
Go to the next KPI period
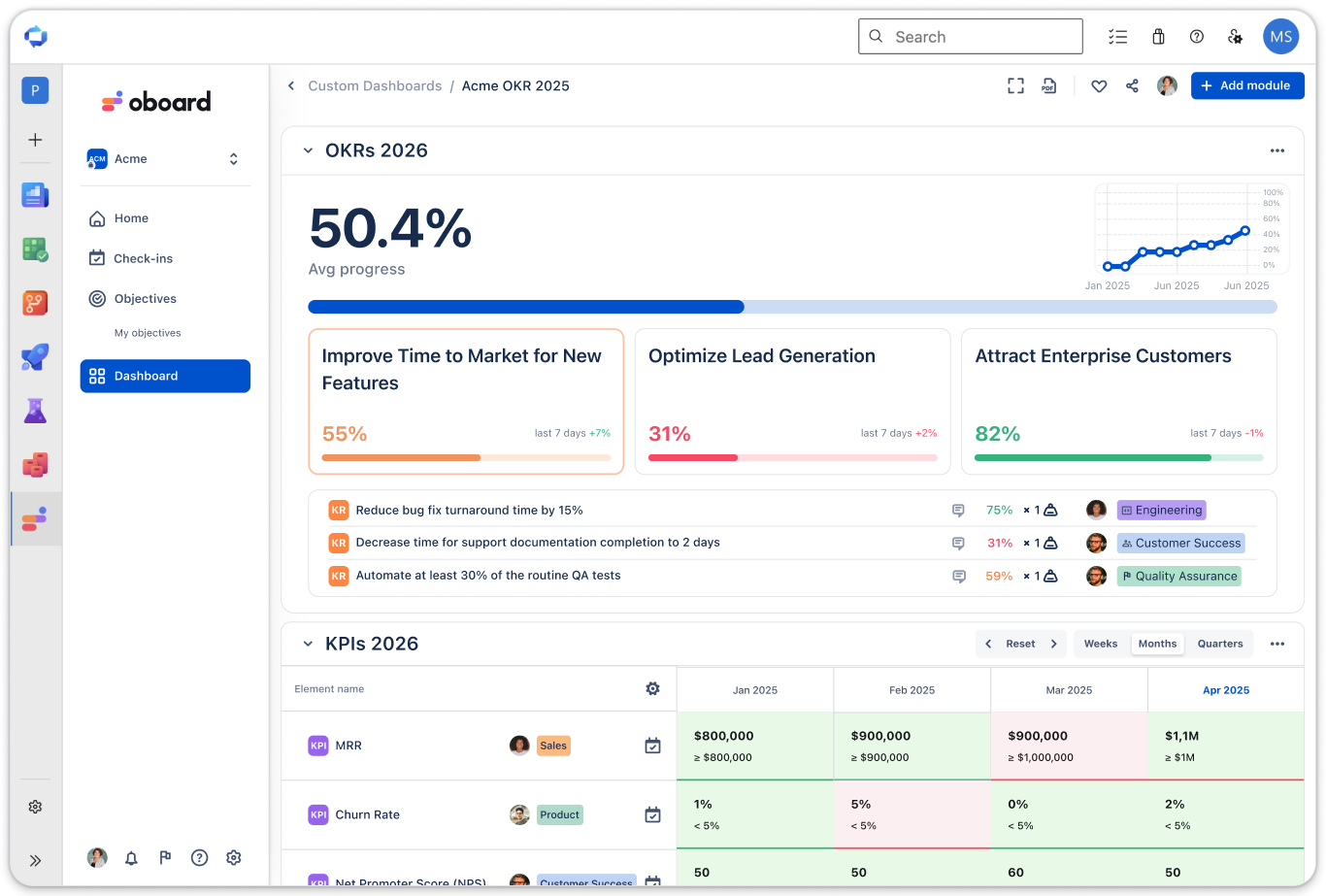(x=1054, y=644)
